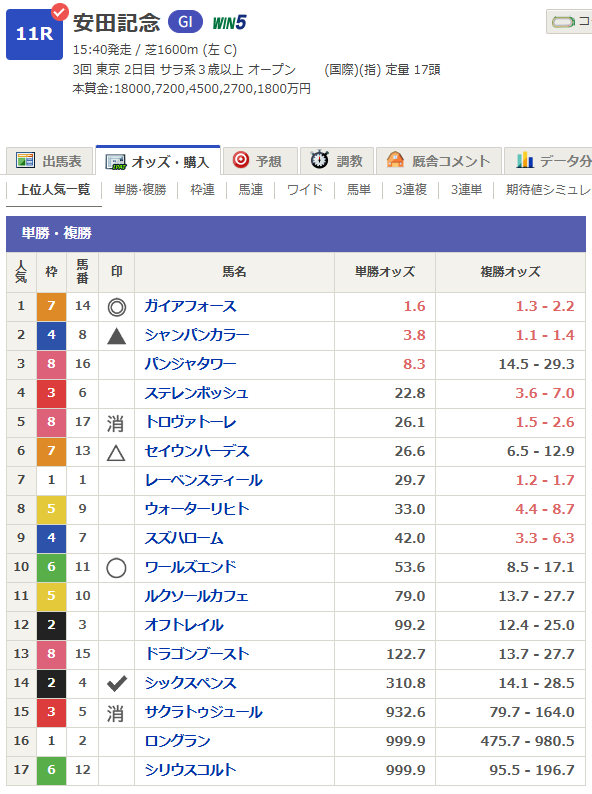Click white triangle mark for セイウンハーデス

tap(116, 452)
